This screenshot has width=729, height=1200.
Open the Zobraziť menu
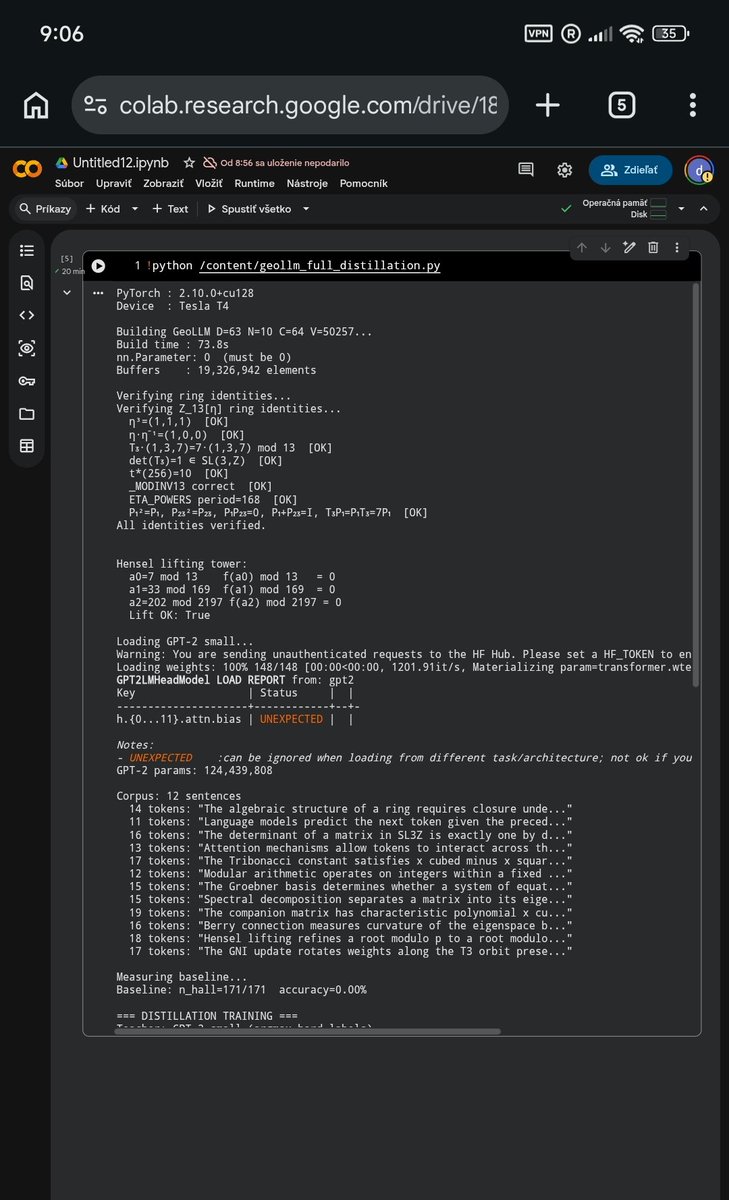point(163,183)
